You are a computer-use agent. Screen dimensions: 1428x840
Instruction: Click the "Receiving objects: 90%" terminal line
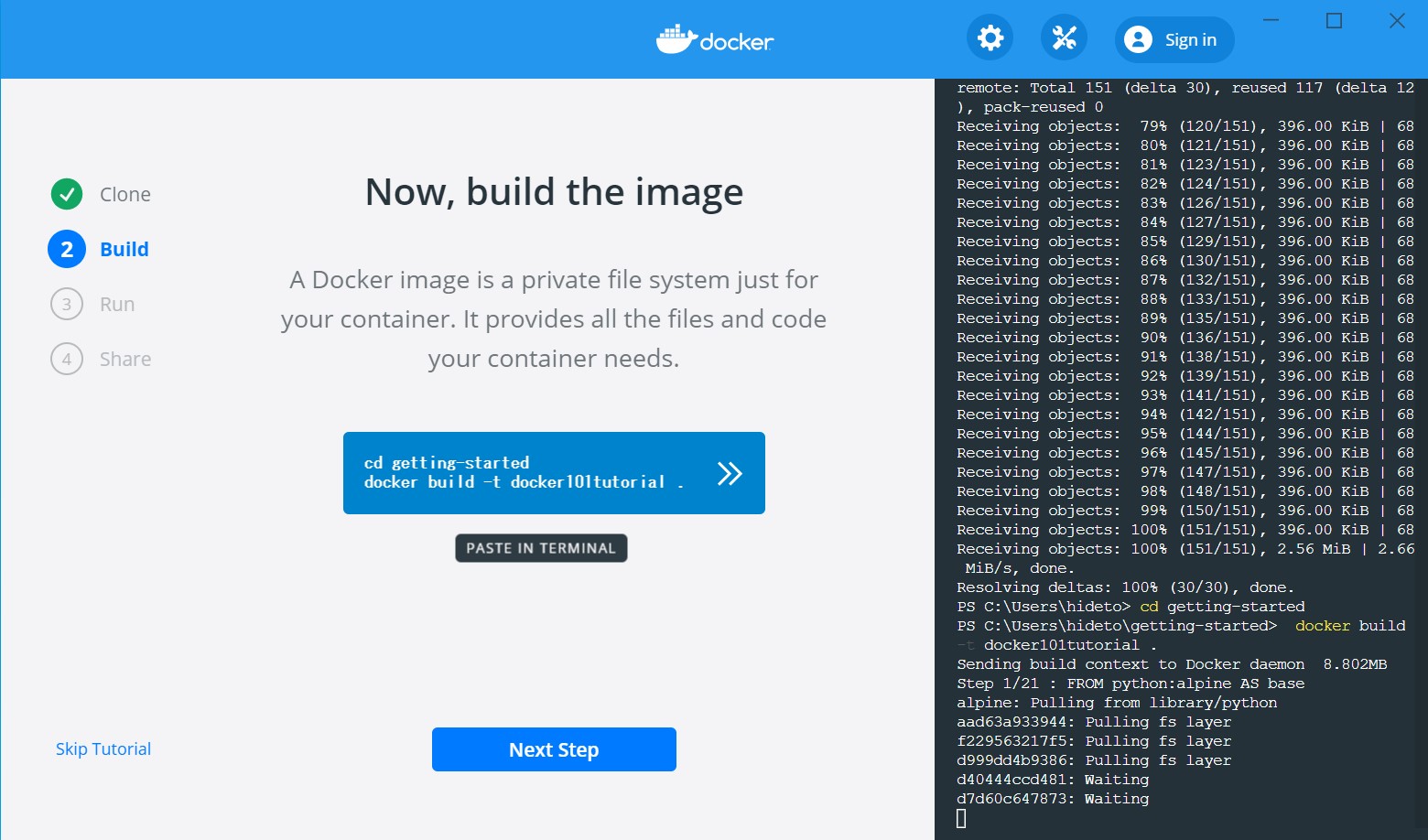tap(1185, 338)
